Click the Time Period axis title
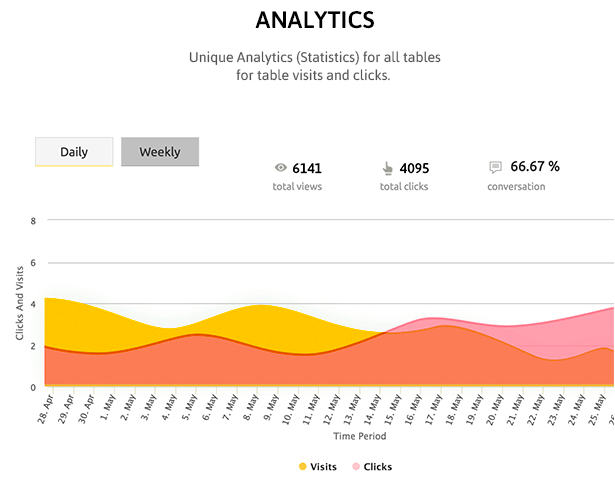 point(360,436)
